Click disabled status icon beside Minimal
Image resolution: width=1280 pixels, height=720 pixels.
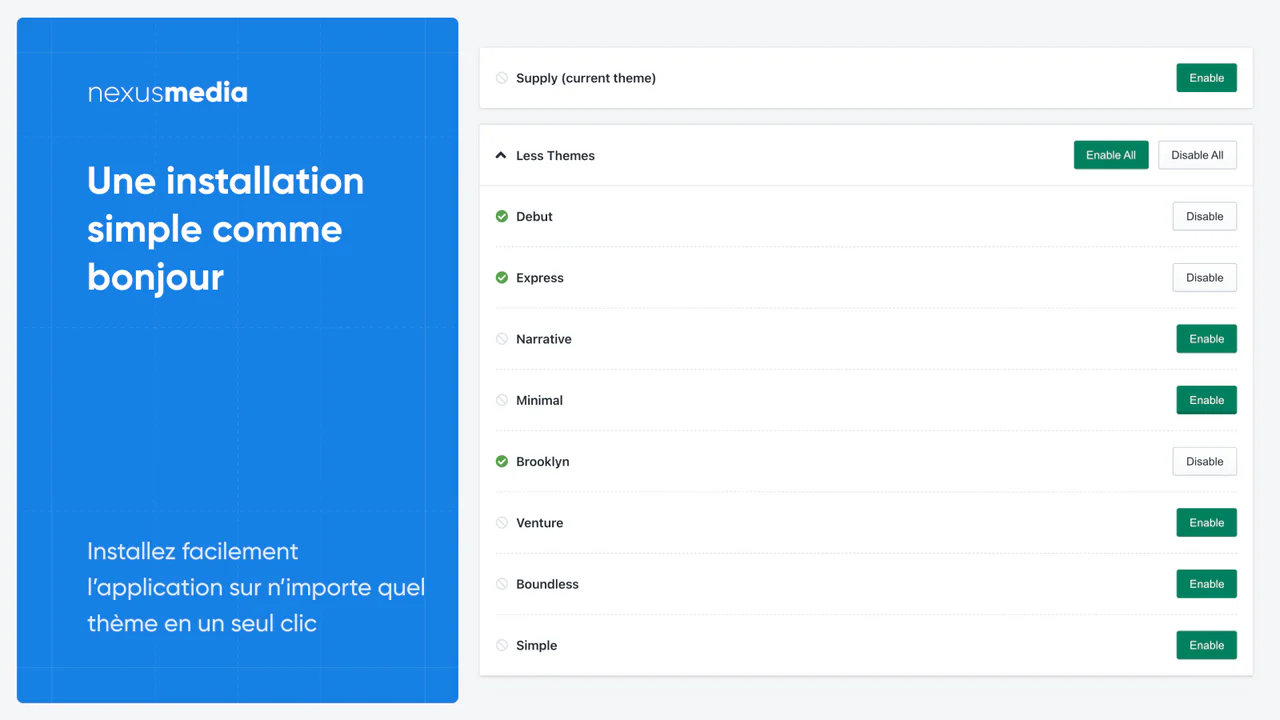click(502, 400)
